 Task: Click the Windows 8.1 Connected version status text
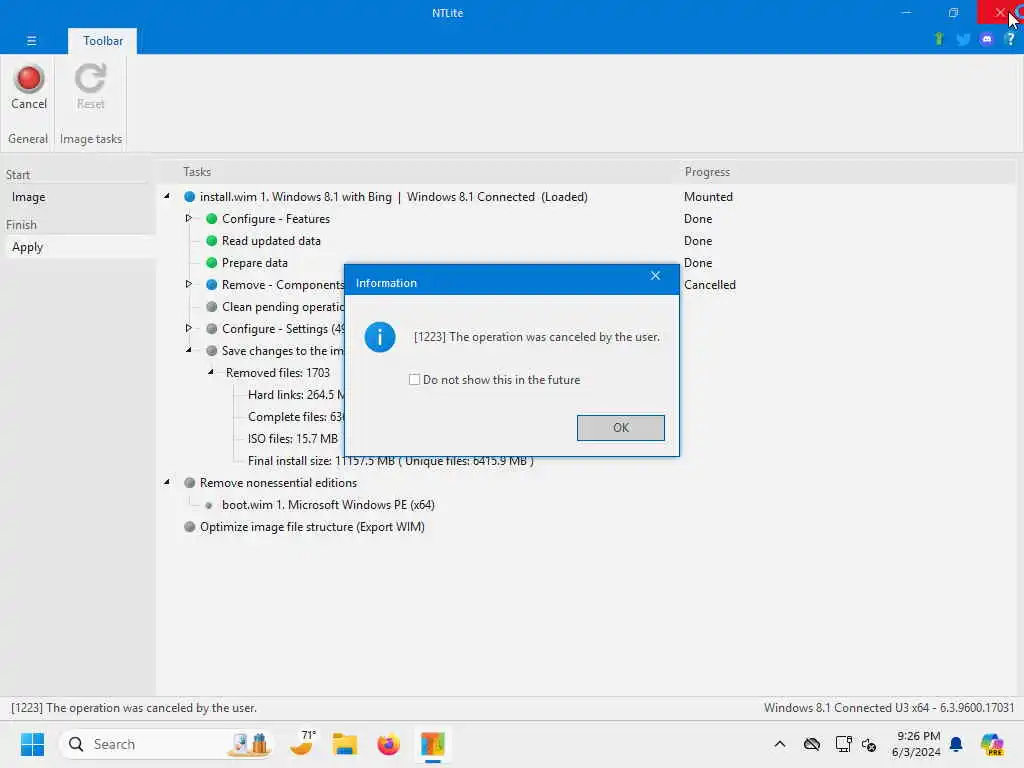pyautogui.click(x=889, y=708)
